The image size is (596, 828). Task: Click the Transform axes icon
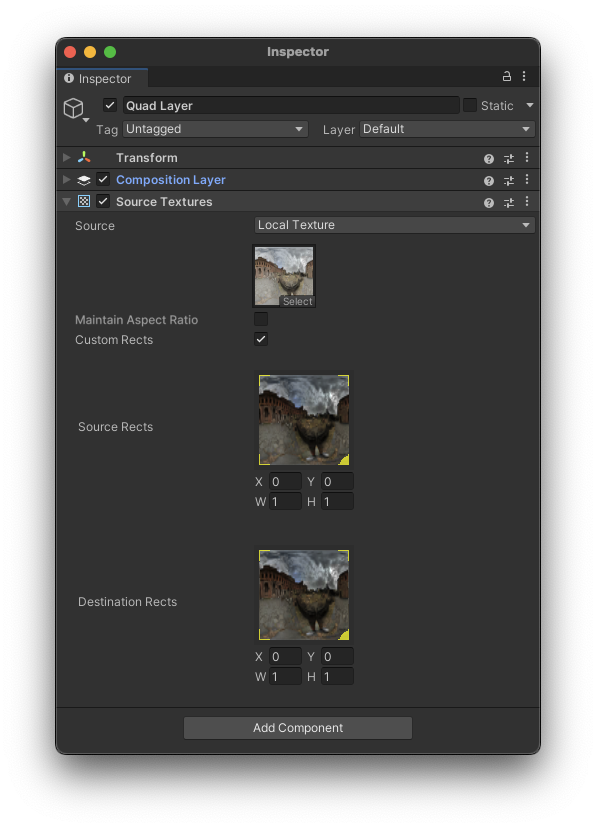pos(84,157)
